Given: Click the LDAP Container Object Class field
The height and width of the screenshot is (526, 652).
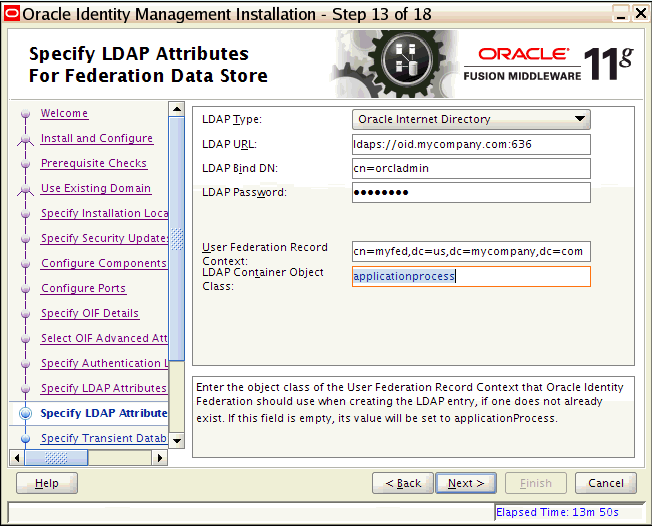Looking at the screenshot, I should pos(471,277).
